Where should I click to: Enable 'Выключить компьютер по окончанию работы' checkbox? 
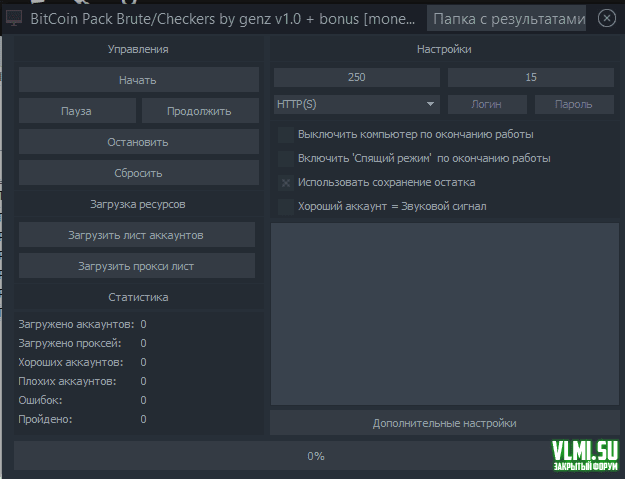(287, 134)
